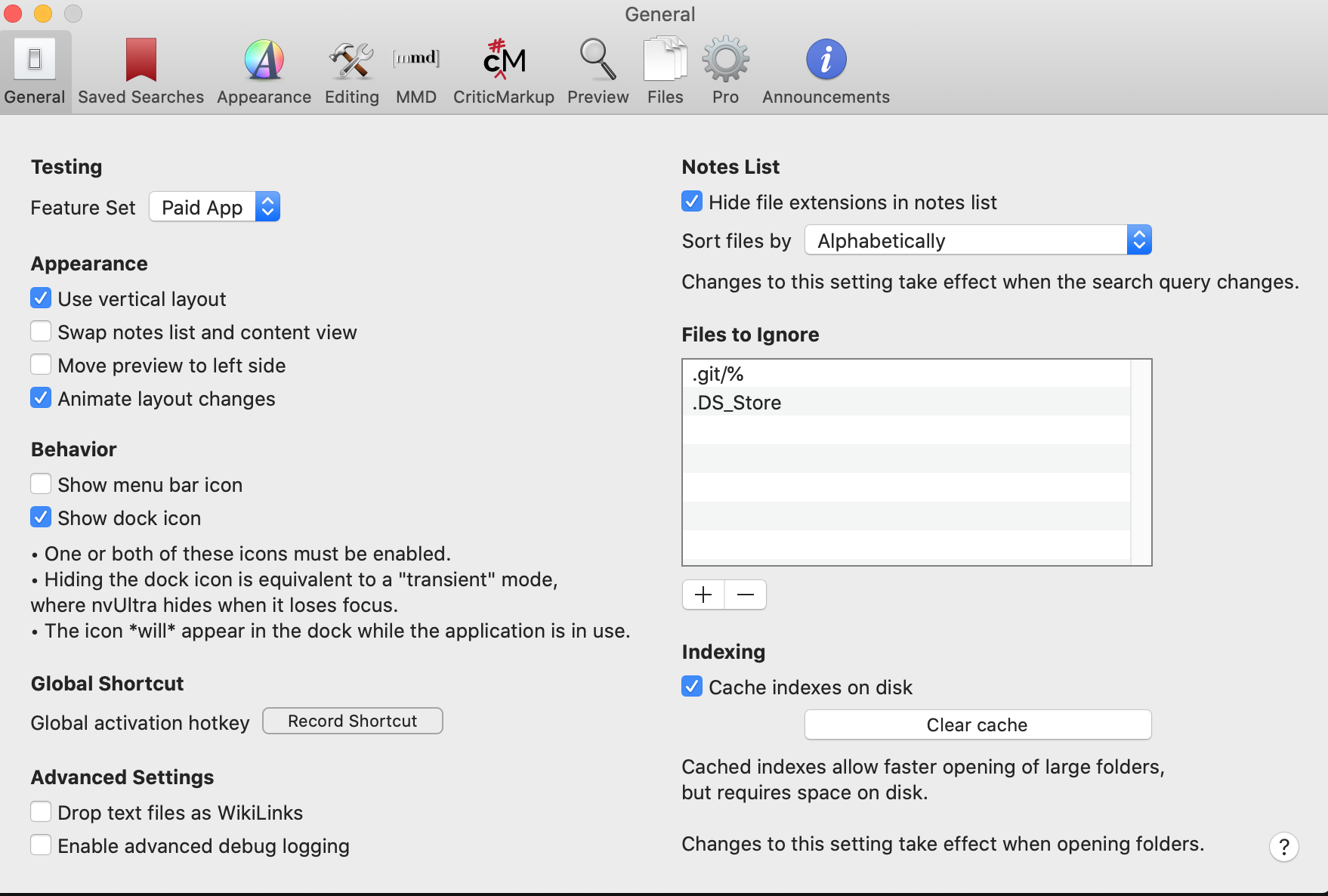Open the Appearance preferences pane
The width and height of the screenshot is (1328, 896).
264,60
